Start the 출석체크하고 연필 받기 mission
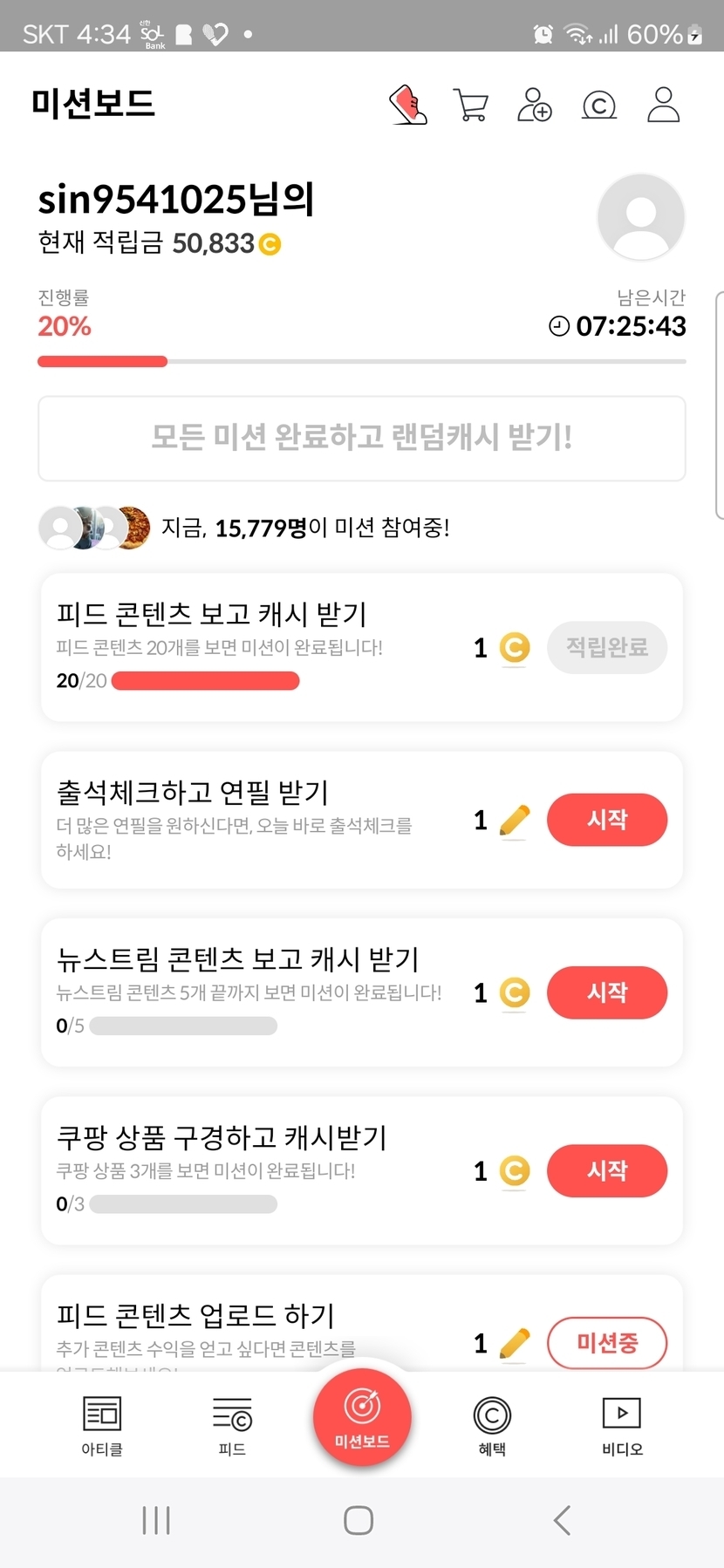This screenshot has width=724, height=1568. 607,820
